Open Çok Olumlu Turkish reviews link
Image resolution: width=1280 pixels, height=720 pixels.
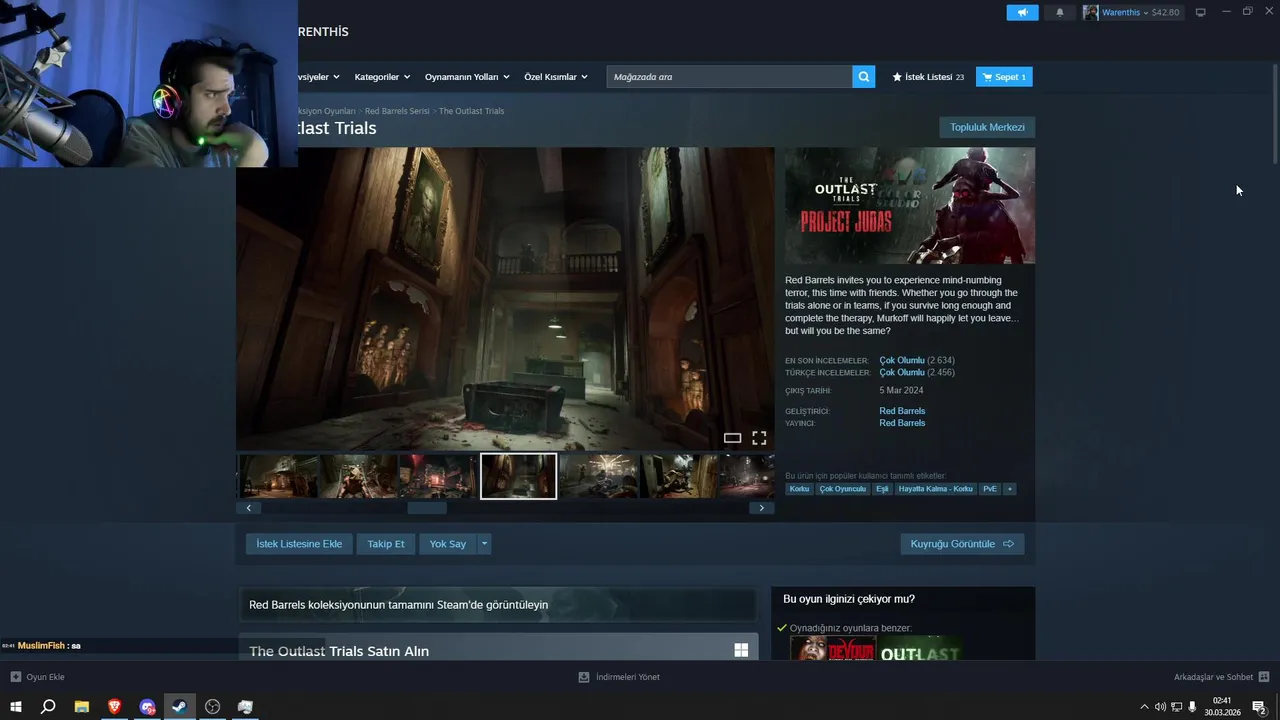(x=902, y=372)
